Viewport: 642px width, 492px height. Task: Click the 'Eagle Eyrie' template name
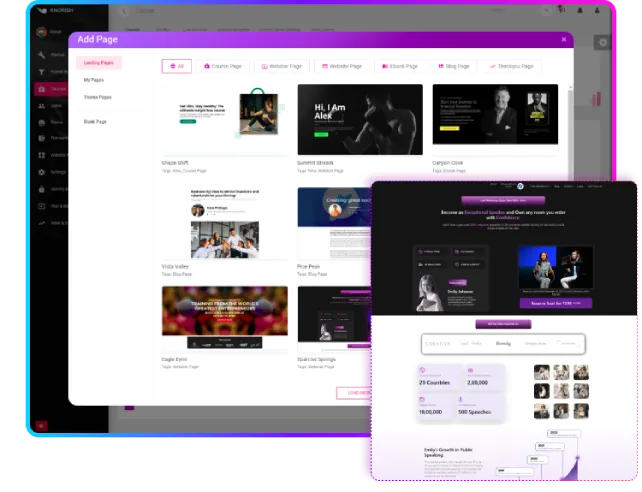174,359
